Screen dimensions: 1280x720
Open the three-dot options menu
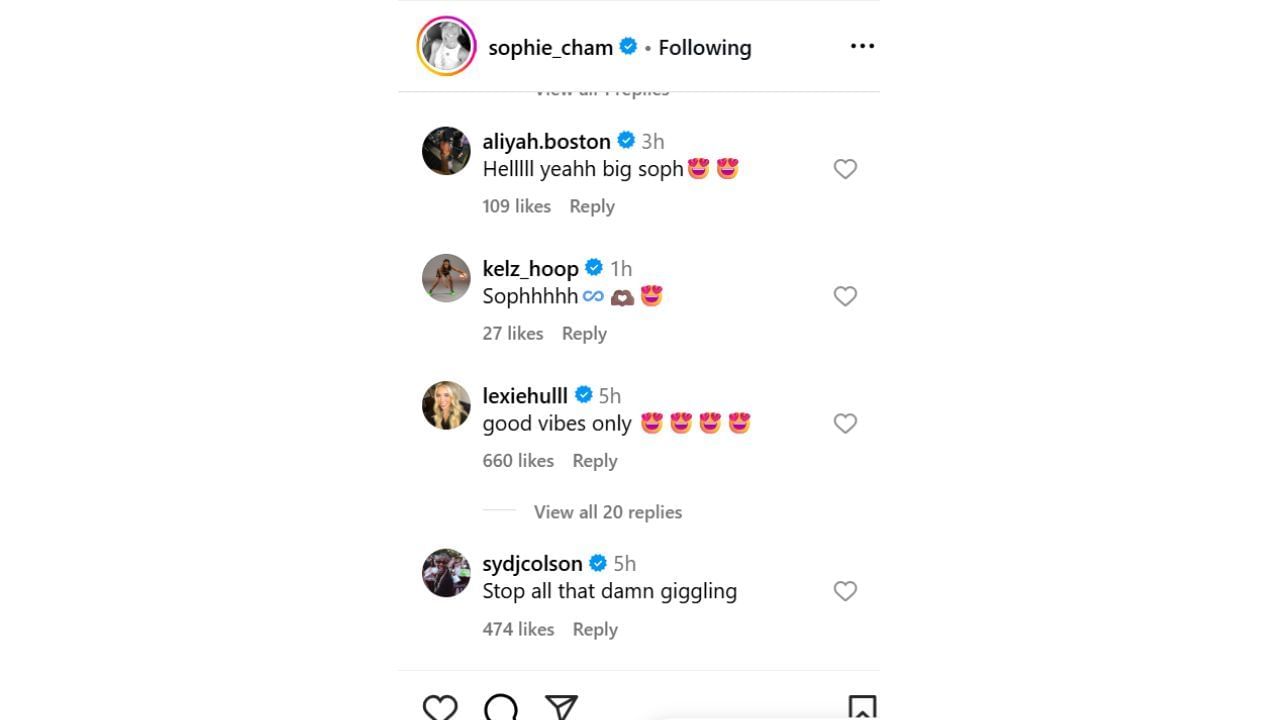coord(861,46)
